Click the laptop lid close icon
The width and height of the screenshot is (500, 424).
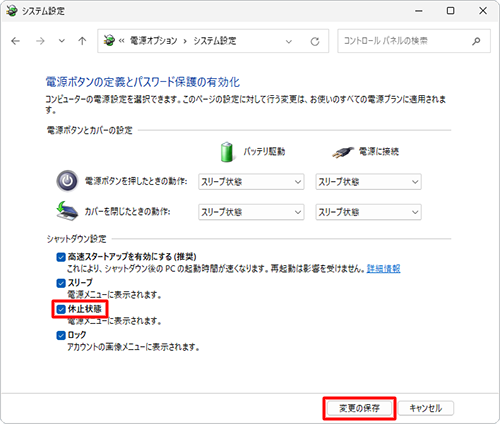[x=67, y=211]
